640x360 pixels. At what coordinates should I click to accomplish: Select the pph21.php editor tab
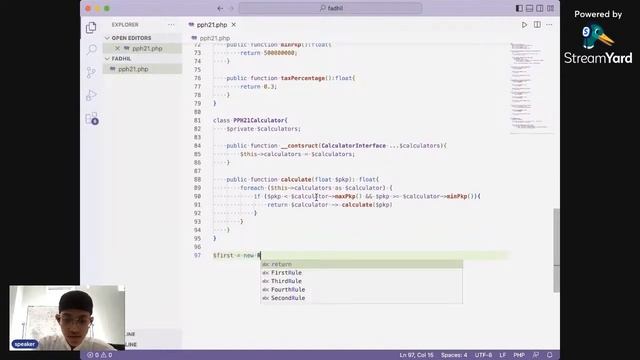212,25
